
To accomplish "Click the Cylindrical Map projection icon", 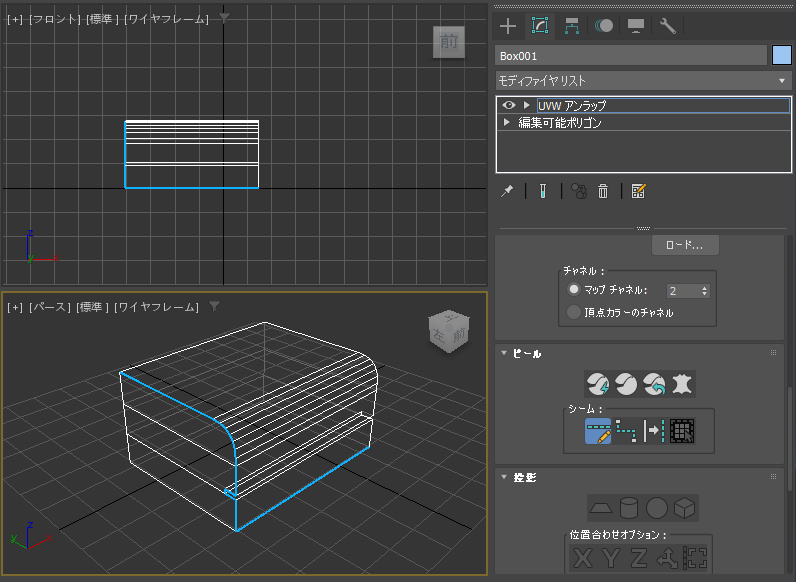I will pos(628,508).
